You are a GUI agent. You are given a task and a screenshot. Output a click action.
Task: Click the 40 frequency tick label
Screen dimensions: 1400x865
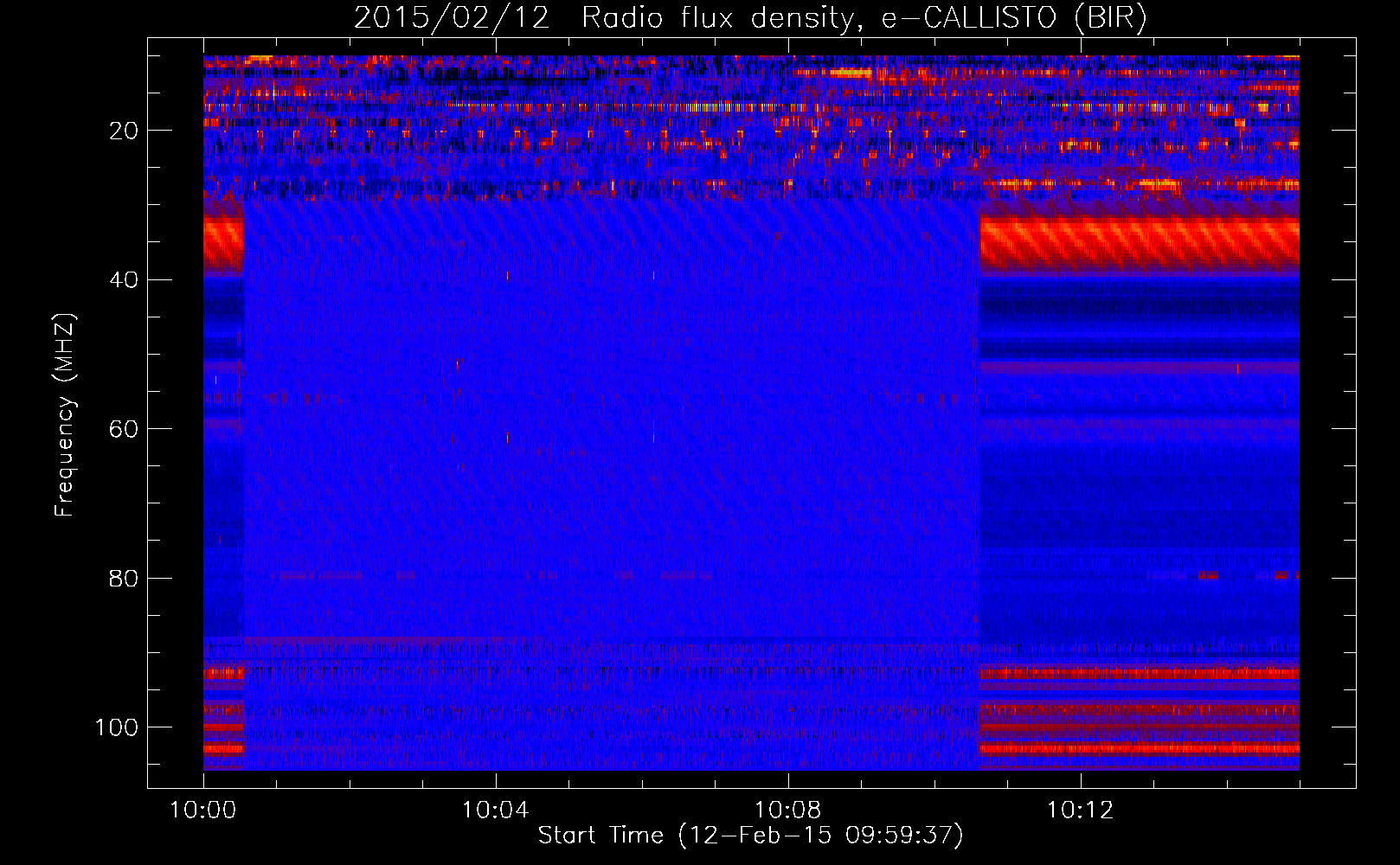coord(125,280)
